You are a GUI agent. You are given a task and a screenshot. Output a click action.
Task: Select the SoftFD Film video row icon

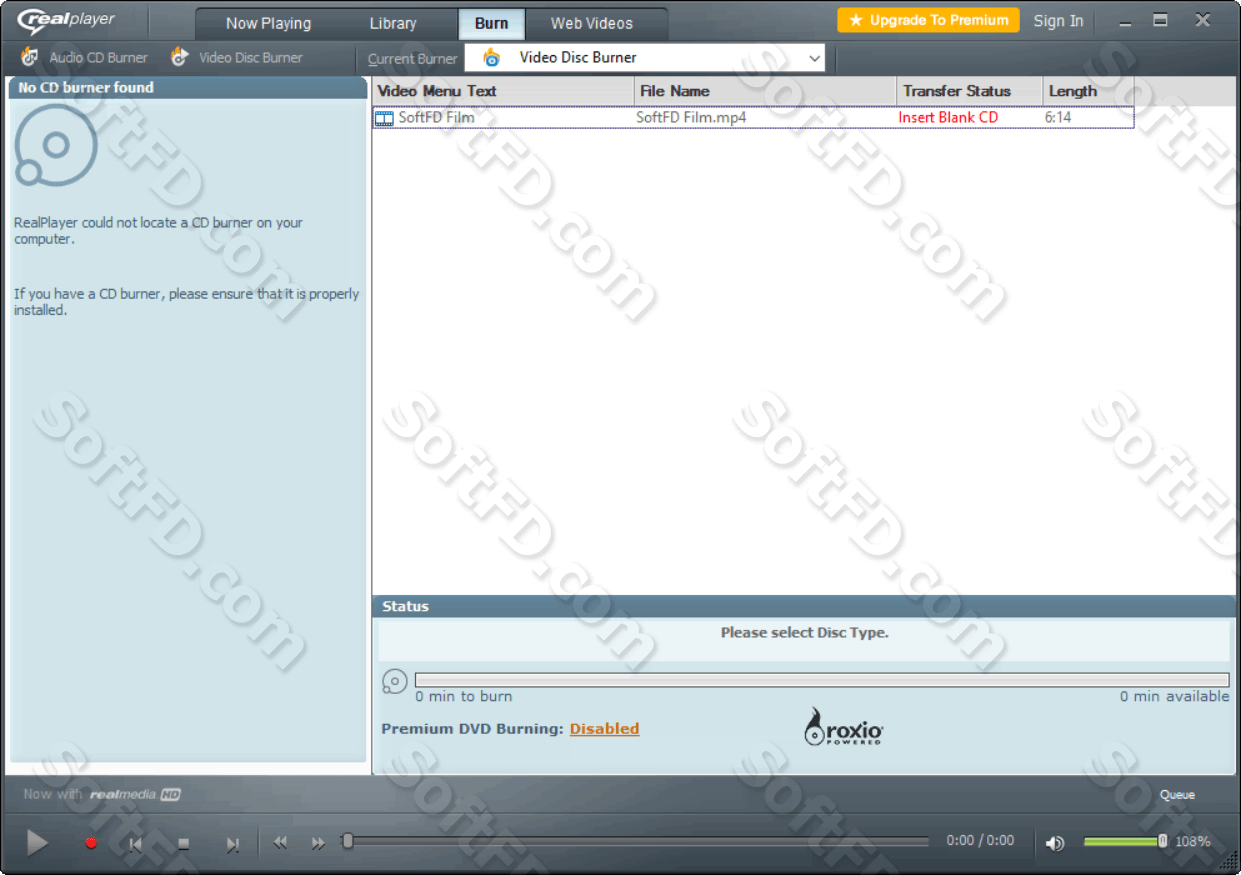(384, 118)
